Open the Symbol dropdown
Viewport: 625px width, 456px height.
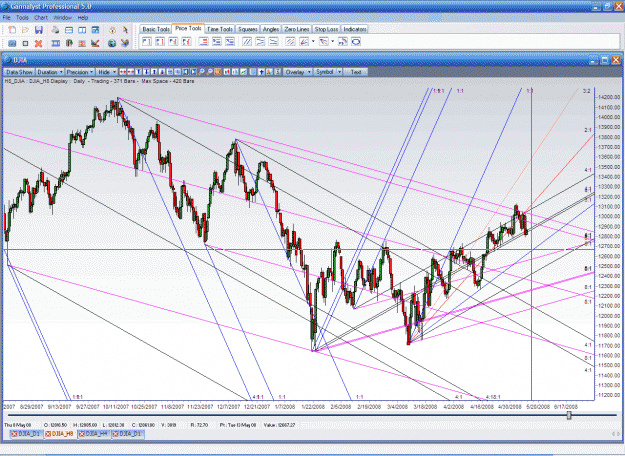click(328, 72)
